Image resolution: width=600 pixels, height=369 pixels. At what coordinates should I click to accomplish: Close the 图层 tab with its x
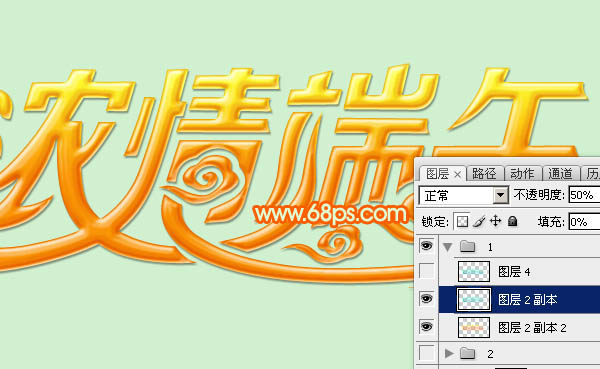[457, 175]
